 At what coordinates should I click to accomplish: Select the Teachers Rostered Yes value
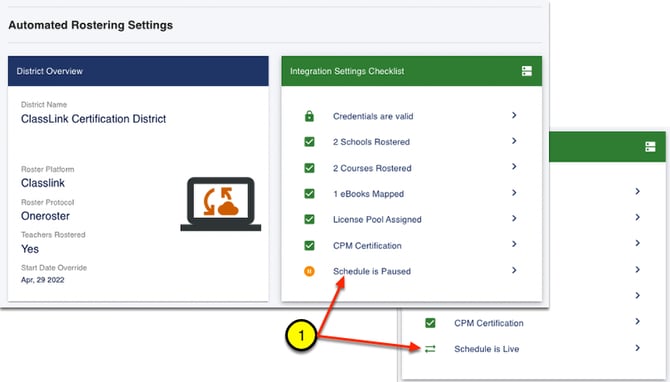(30, 249)
